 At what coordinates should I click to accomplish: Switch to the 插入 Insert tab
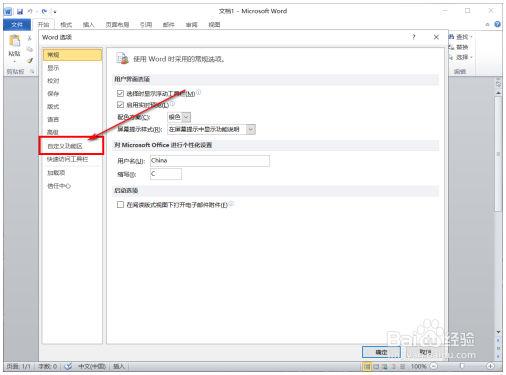click(x=89, y=24)
